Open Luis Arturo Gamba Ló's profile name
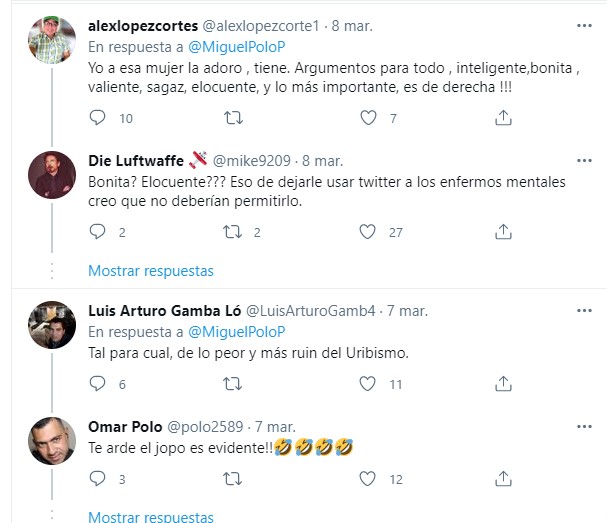This screenshot has height=523, width=607. 164,310
